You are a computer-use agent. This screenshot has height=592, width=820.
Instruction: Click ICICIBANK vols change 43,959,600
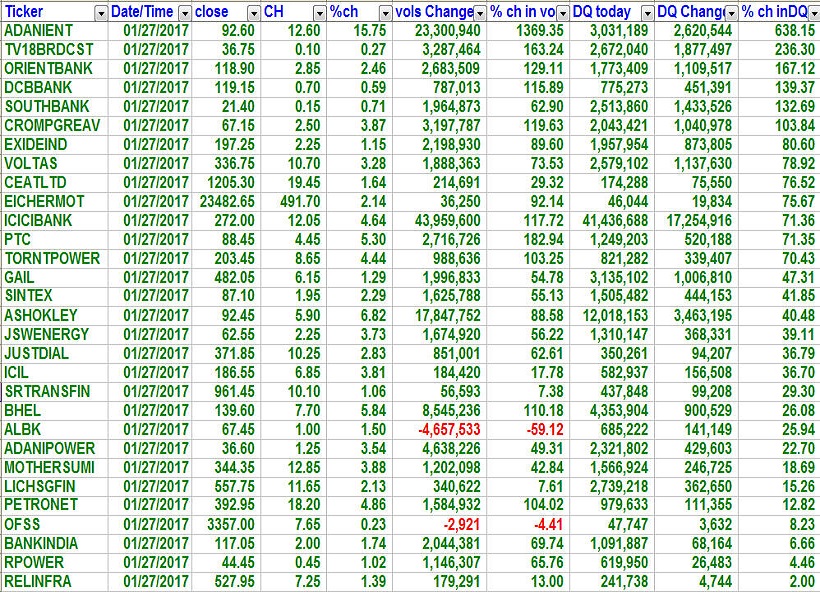pyautogui.click(x=448, y=220)
